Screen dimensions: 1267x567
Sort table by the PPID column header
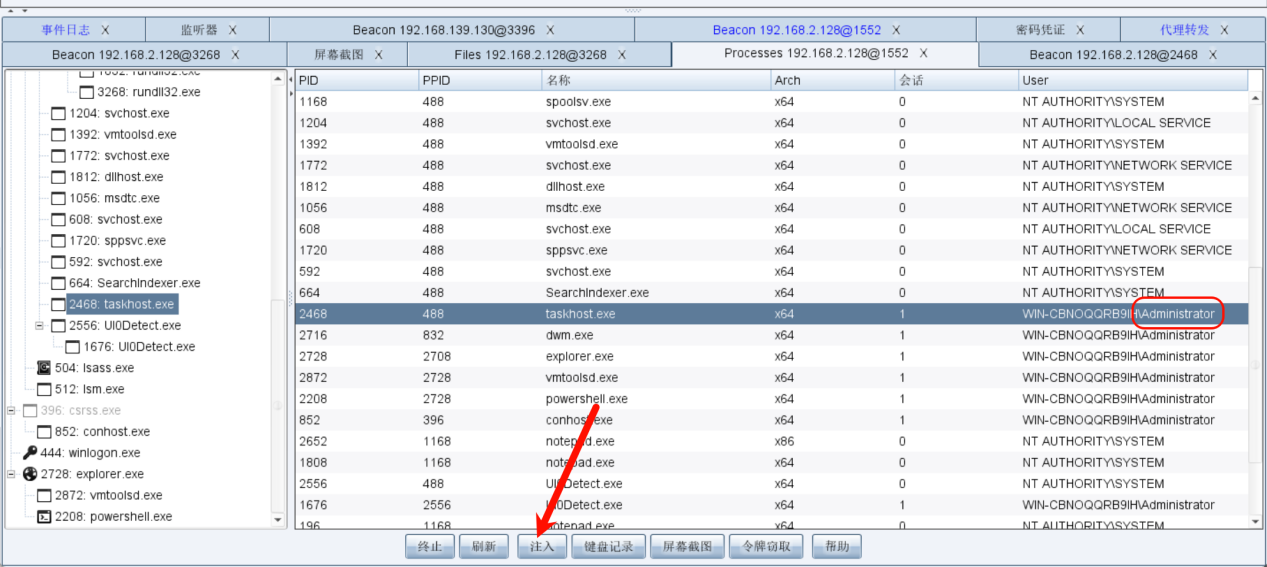tap(480, 80)
